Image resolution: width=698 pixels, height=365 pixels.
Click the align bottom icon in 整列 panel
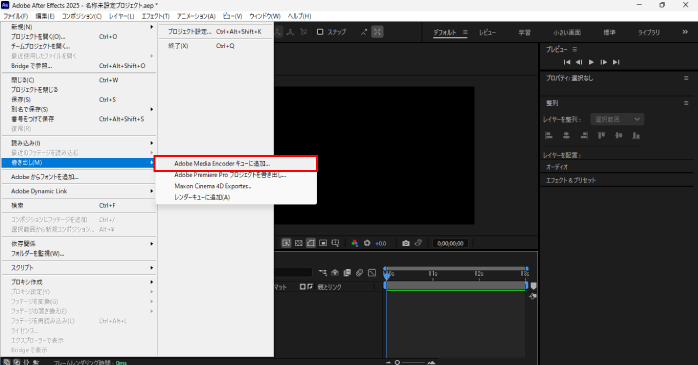(636, 135)
